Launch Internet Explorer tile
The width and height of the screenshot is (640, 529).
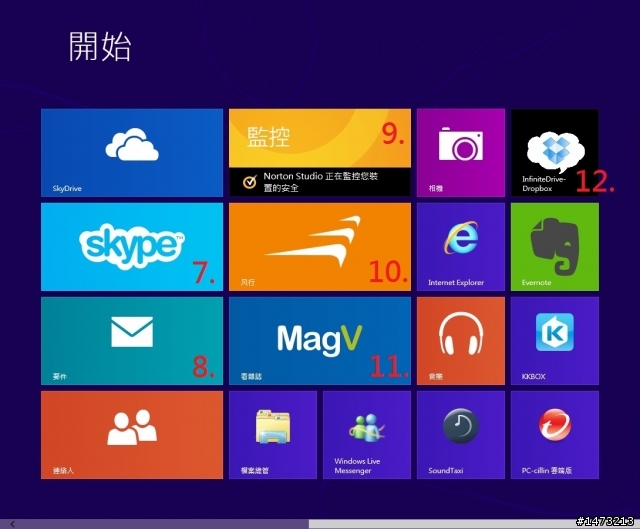[x=461, y=247]
